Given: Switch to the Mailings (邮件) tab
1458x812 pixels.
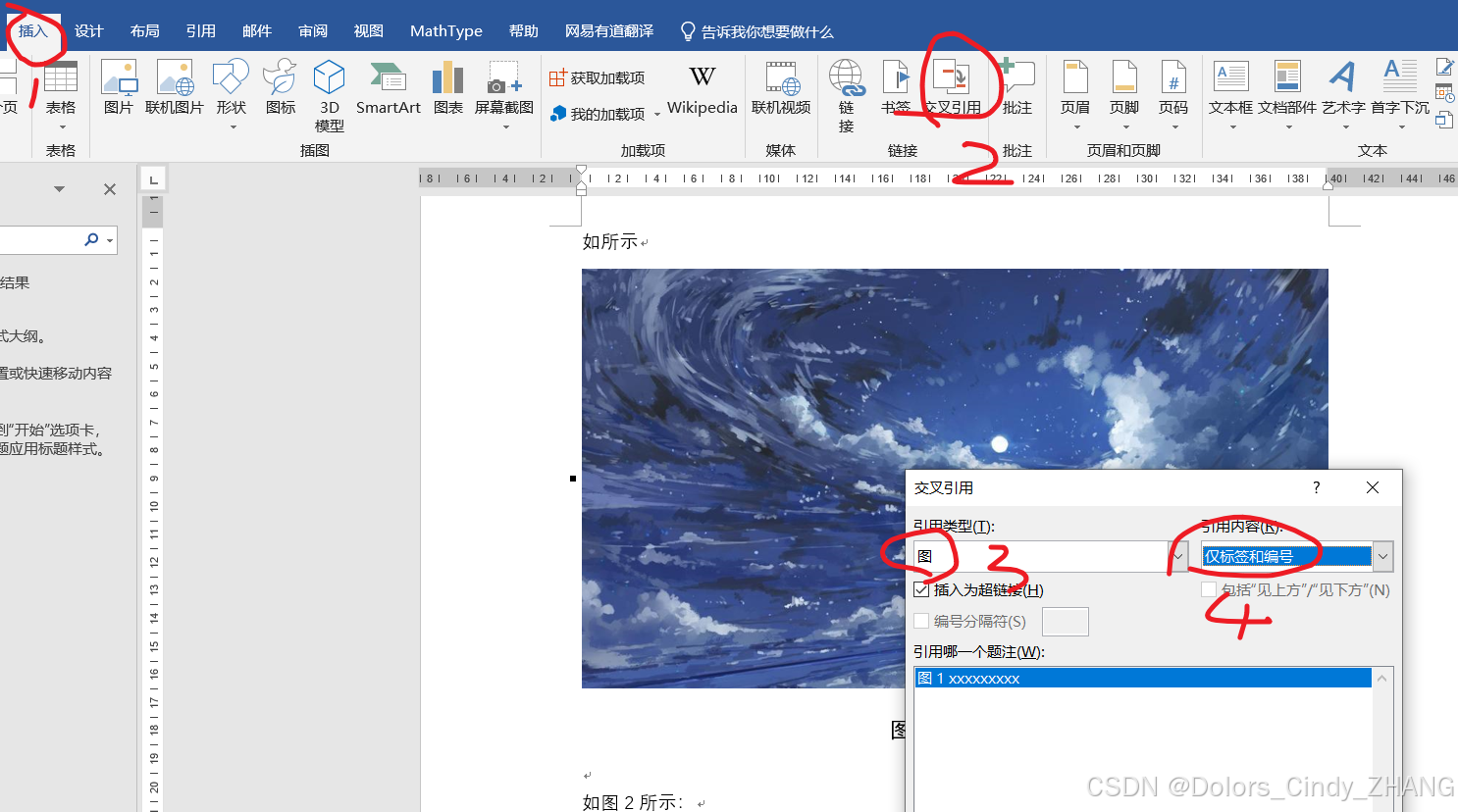Looking at the screenshot, I should [x=256, y=31].
